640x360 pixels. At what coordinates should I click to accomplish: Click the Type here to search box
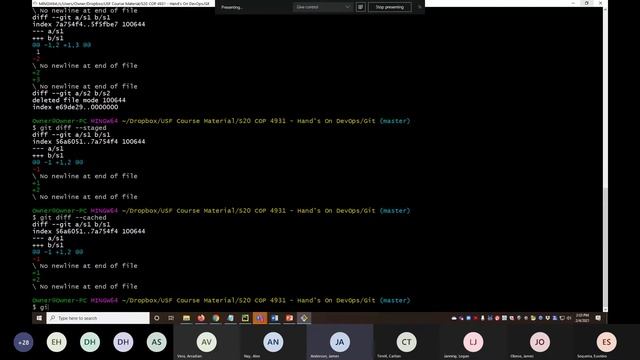coord(98,318)
